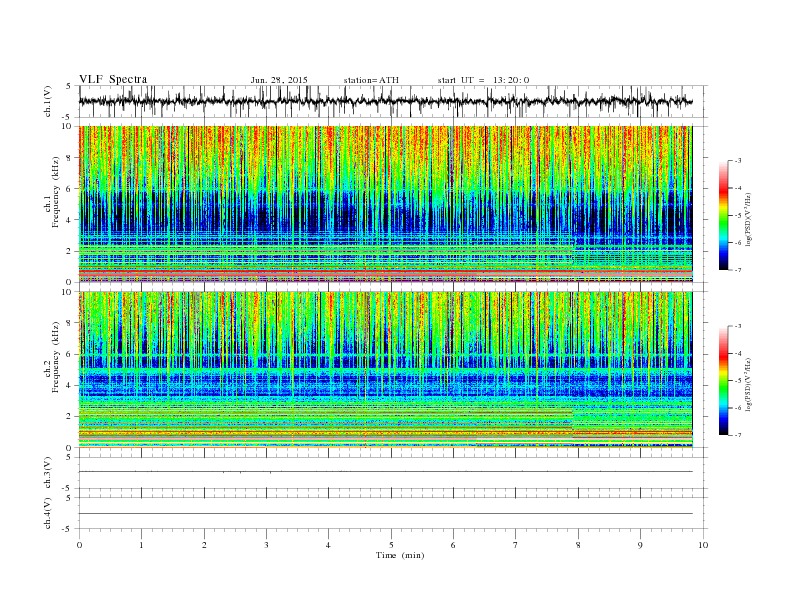Click the flat ch.4 voltage trace
792x612 pixels.
point(386,514)
